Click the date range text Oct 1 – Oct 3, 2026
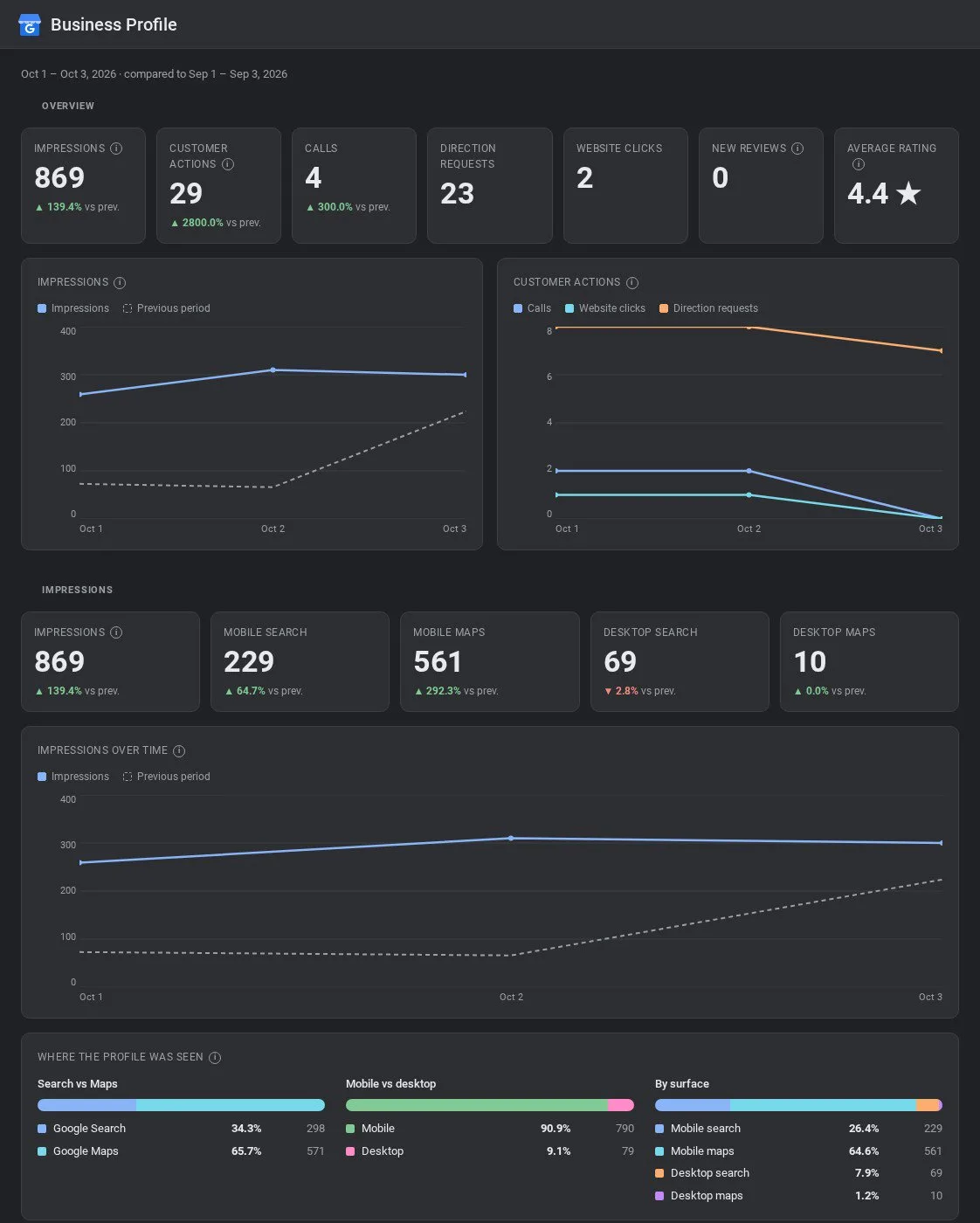 tap(68, 74)
